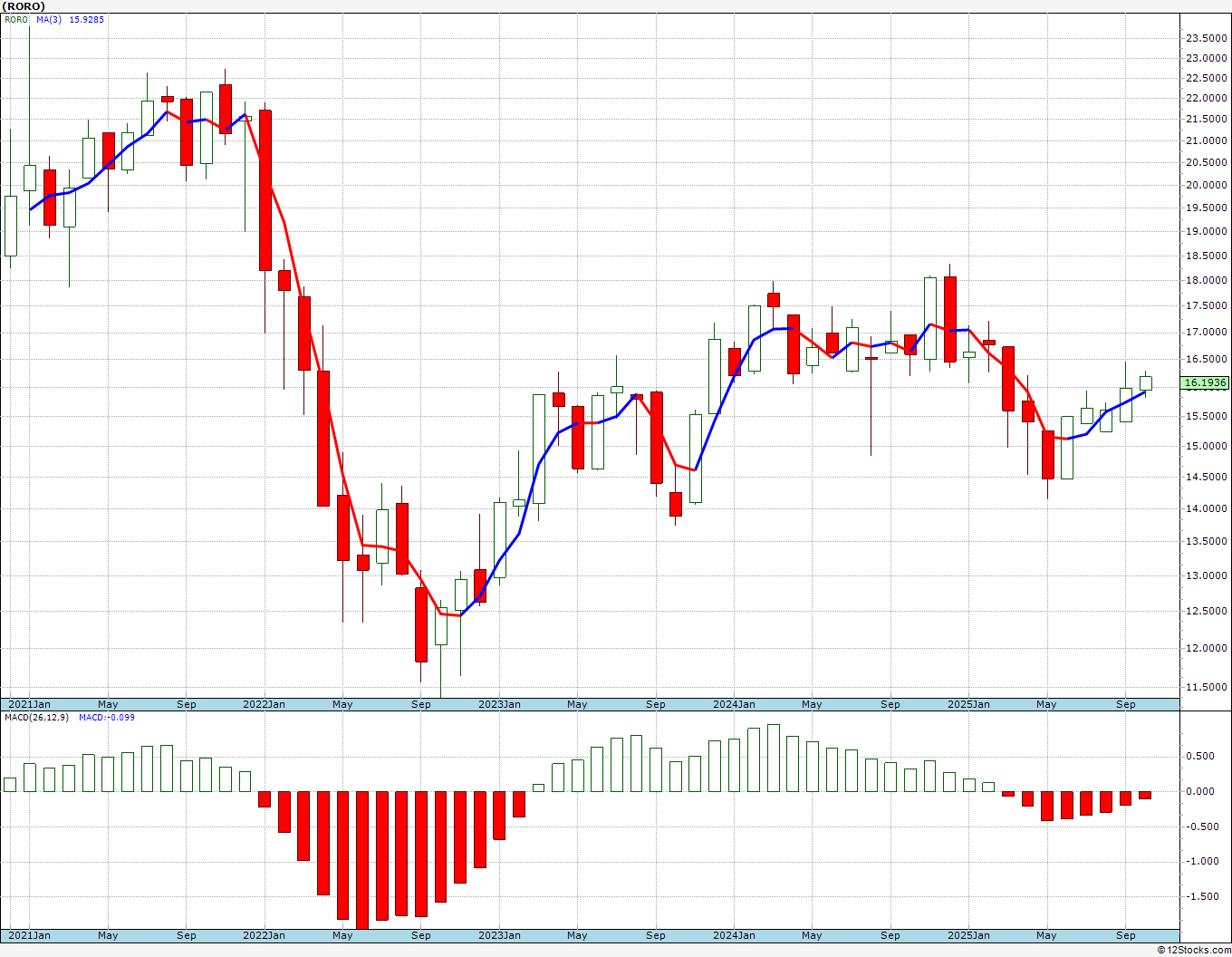
Task: Click the 17.0000 price axis label
Action: [x=1207, y=333]
